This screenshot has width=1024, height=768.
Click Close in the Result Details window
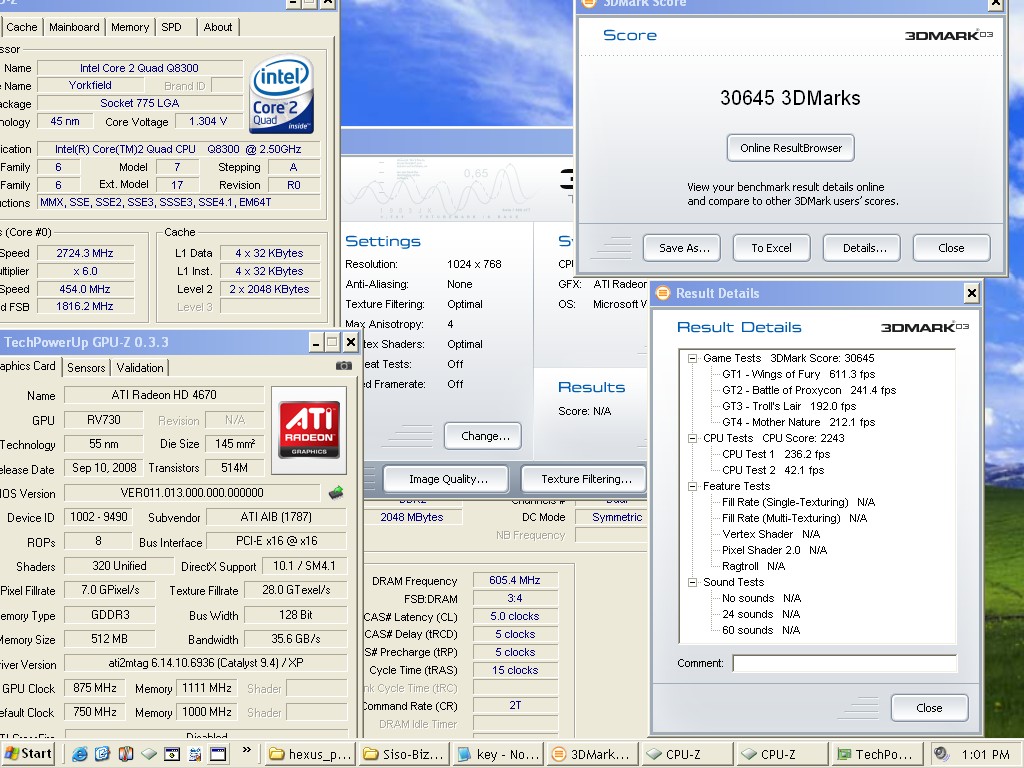pos(929,708)
